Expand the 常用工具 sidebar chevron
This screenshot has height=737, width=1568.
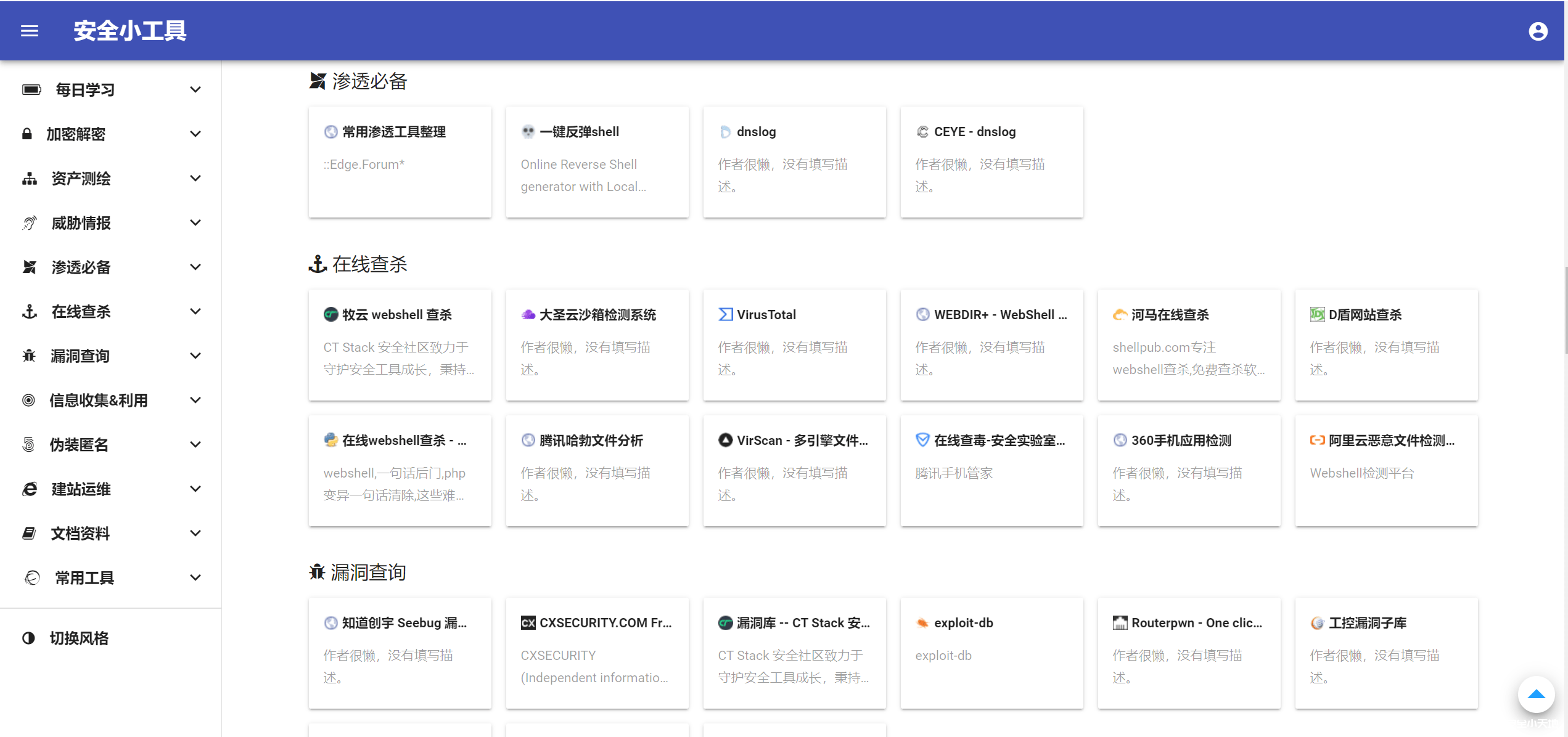click(x=195, y=577)
